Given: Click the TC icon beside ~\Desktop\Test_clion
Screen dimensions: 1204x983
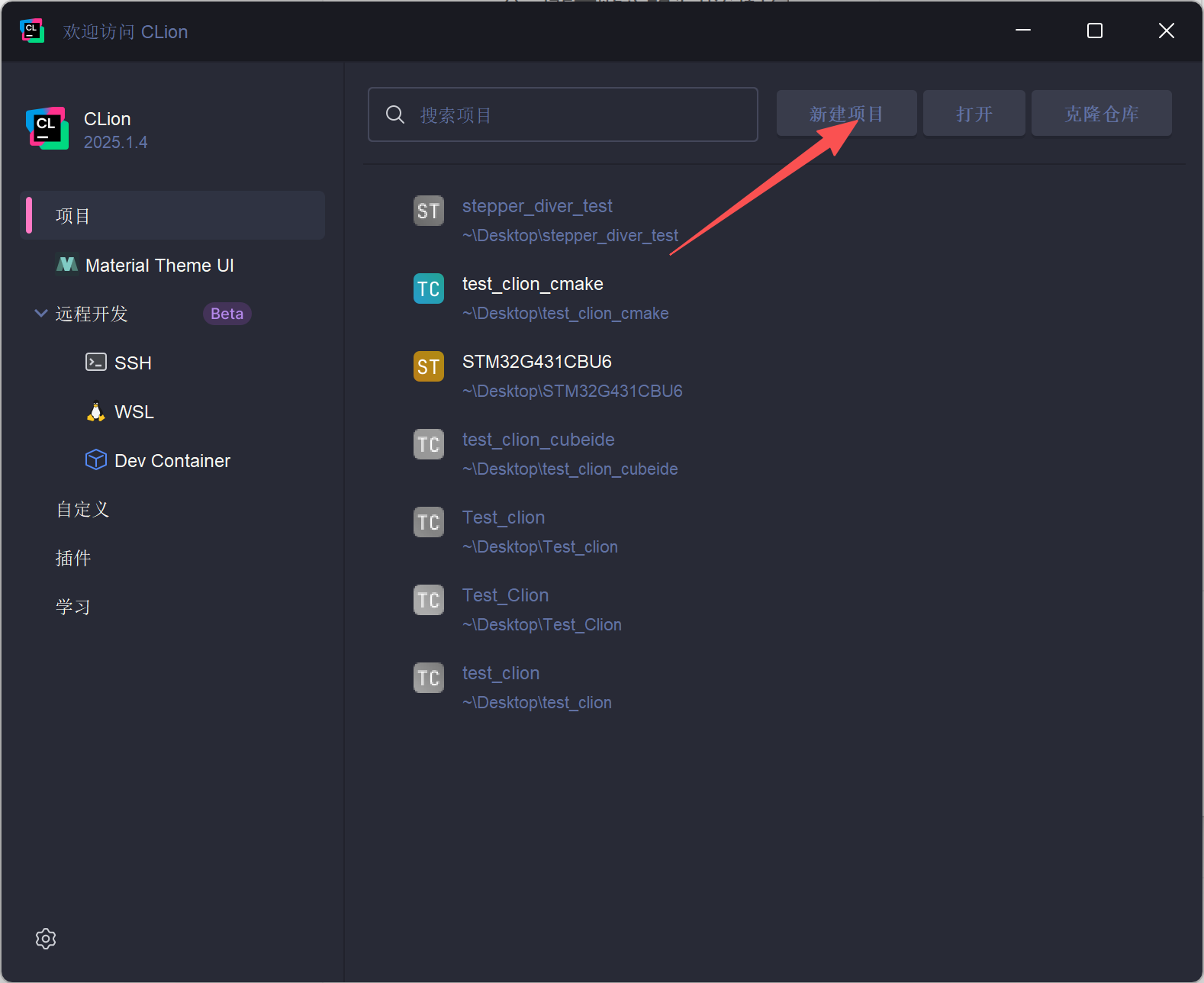Looking at the screenshot, I should (x=429, y=522).
